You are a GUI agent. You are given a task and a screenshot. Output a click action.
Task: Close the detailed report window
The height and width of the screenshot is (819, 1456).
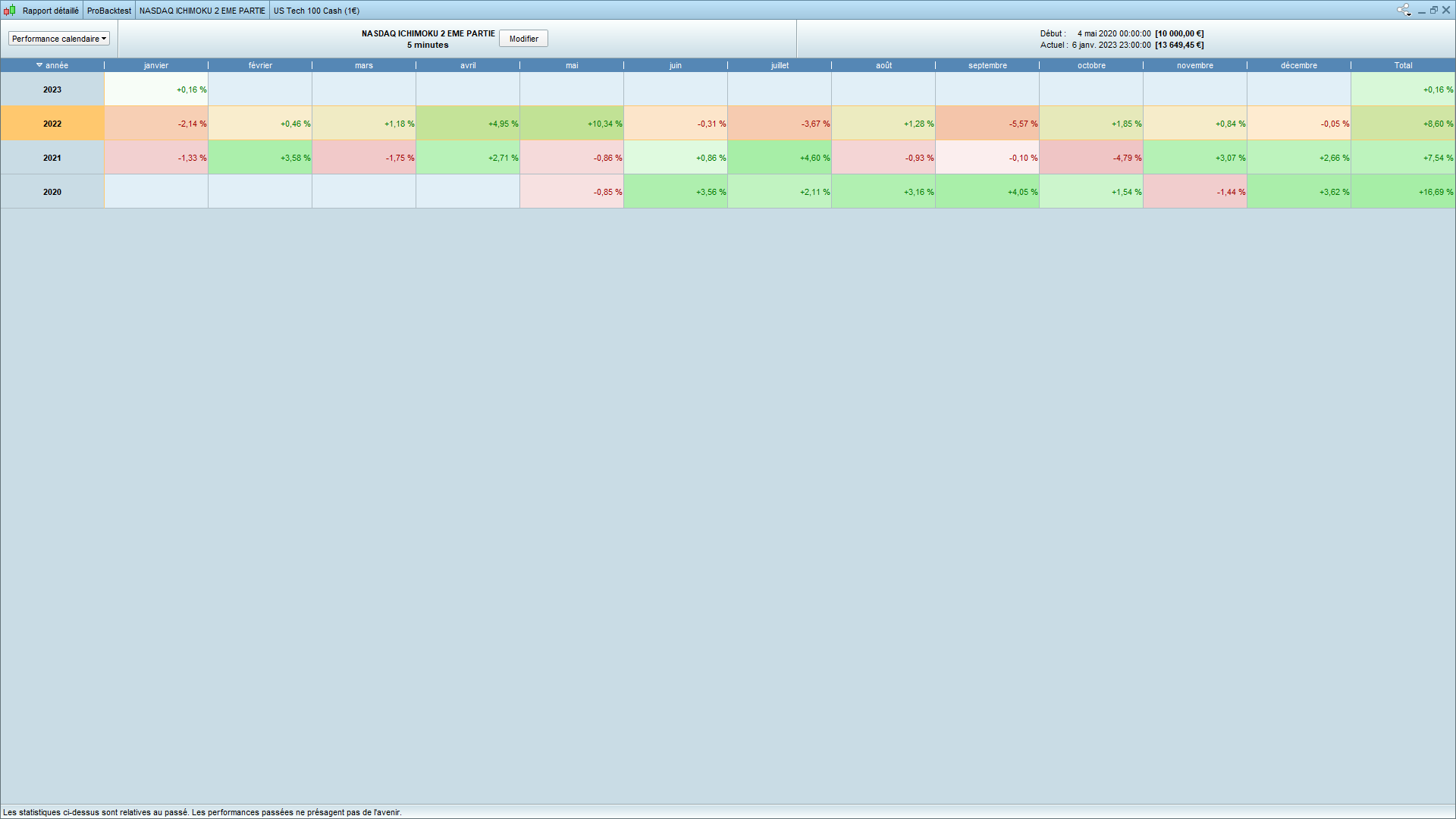click(1446, 10)
